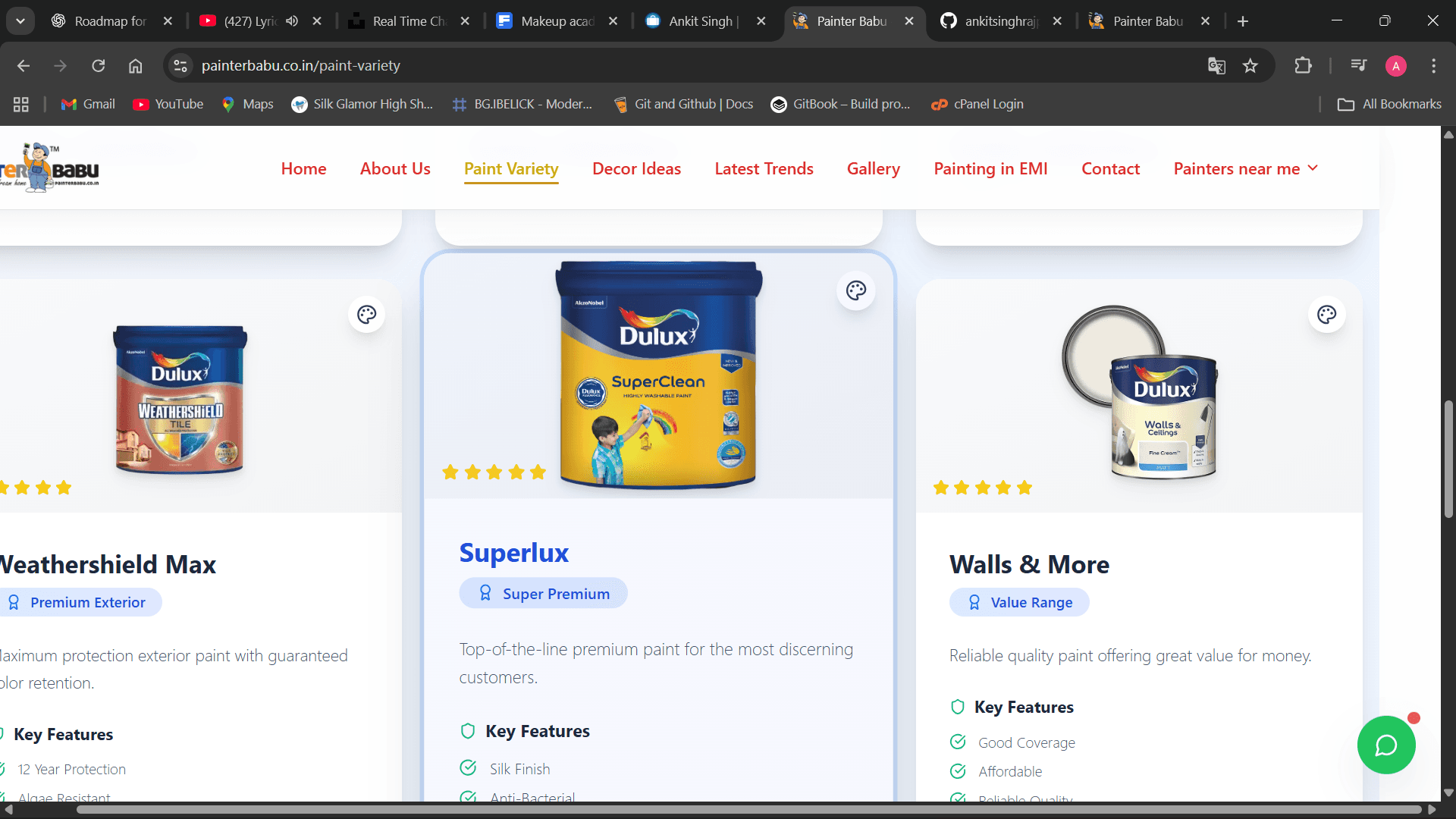Open the Decor Ideas menu item

(636, 168)
